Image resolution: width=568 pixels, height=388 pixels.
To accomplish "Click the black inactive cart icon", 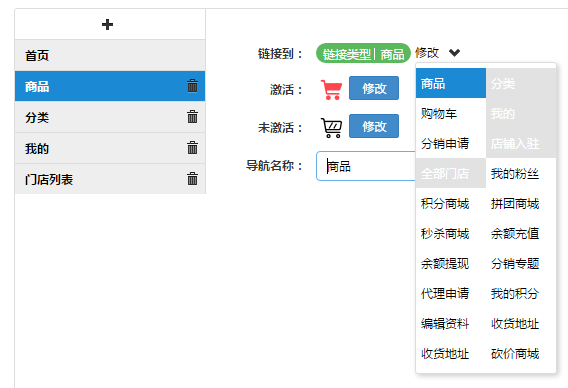I will 331,128.
